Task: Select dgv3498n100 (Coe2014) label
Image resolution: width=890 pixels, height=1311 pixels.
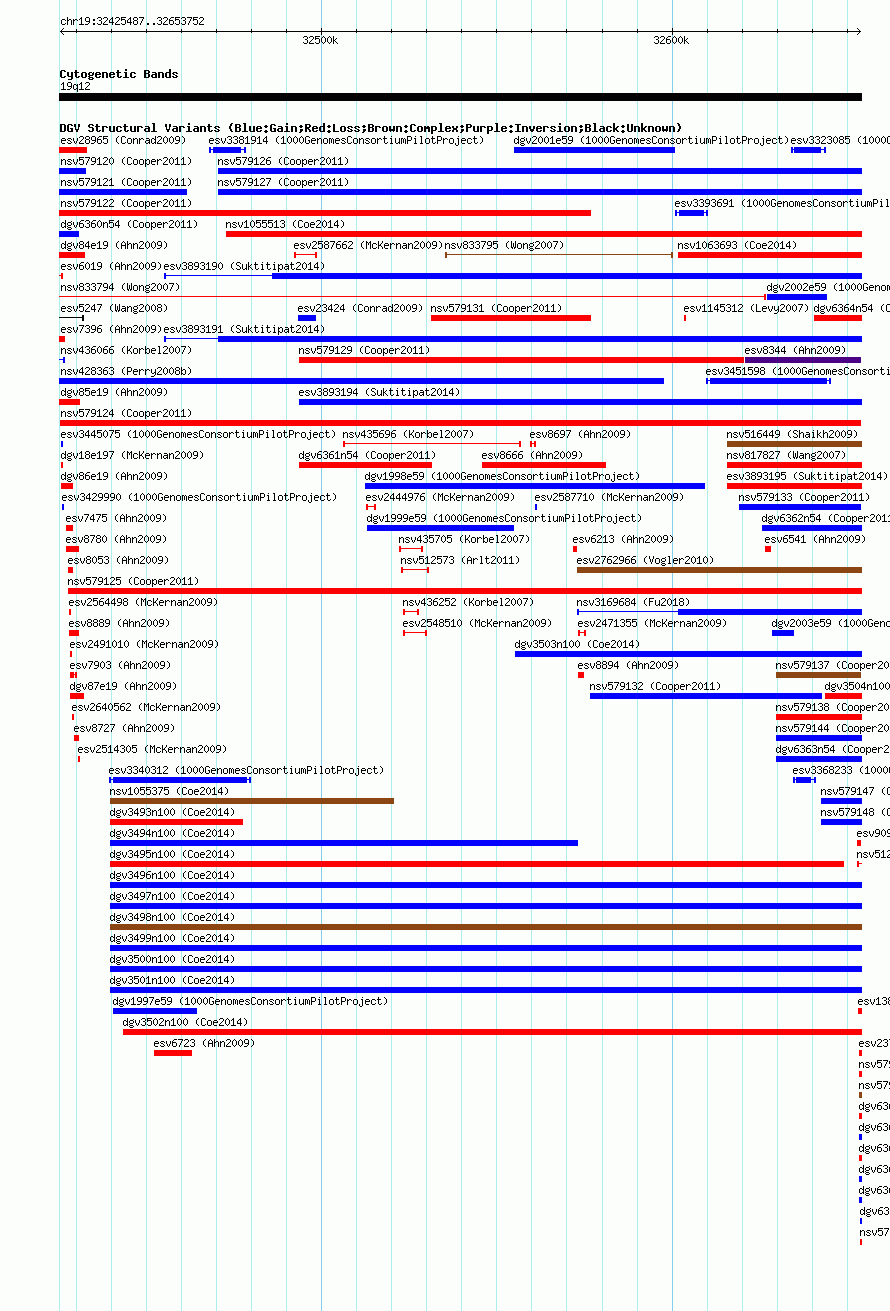Action: pyautogui.click(x=173, y=917)
